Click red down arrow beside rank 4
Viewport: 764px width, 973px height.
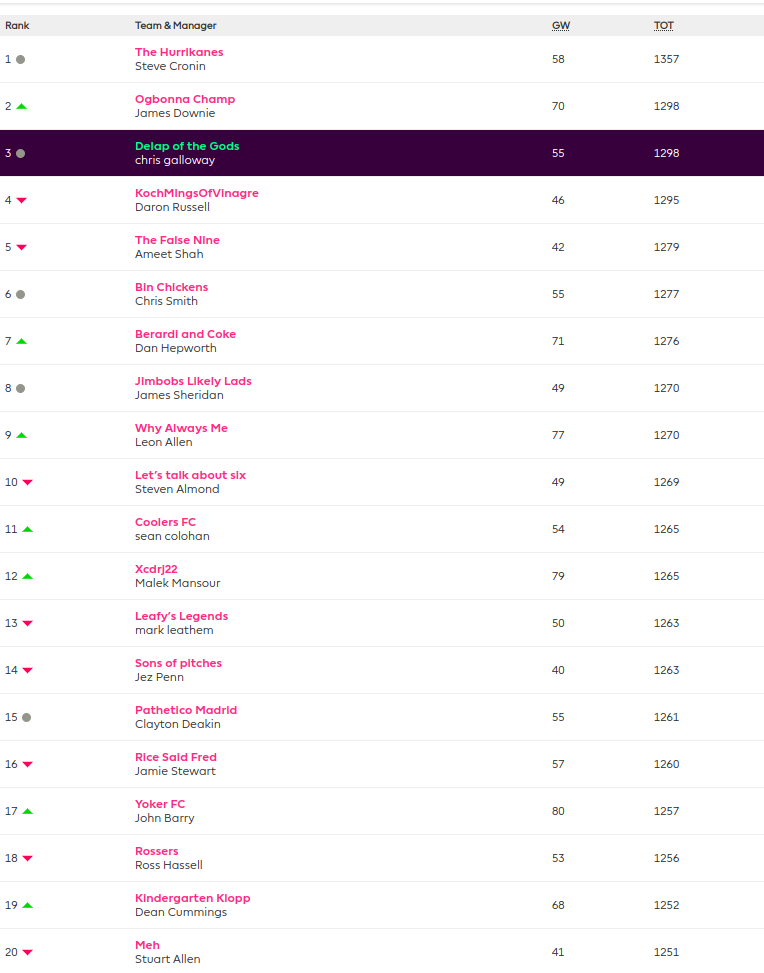click(21, 200)
